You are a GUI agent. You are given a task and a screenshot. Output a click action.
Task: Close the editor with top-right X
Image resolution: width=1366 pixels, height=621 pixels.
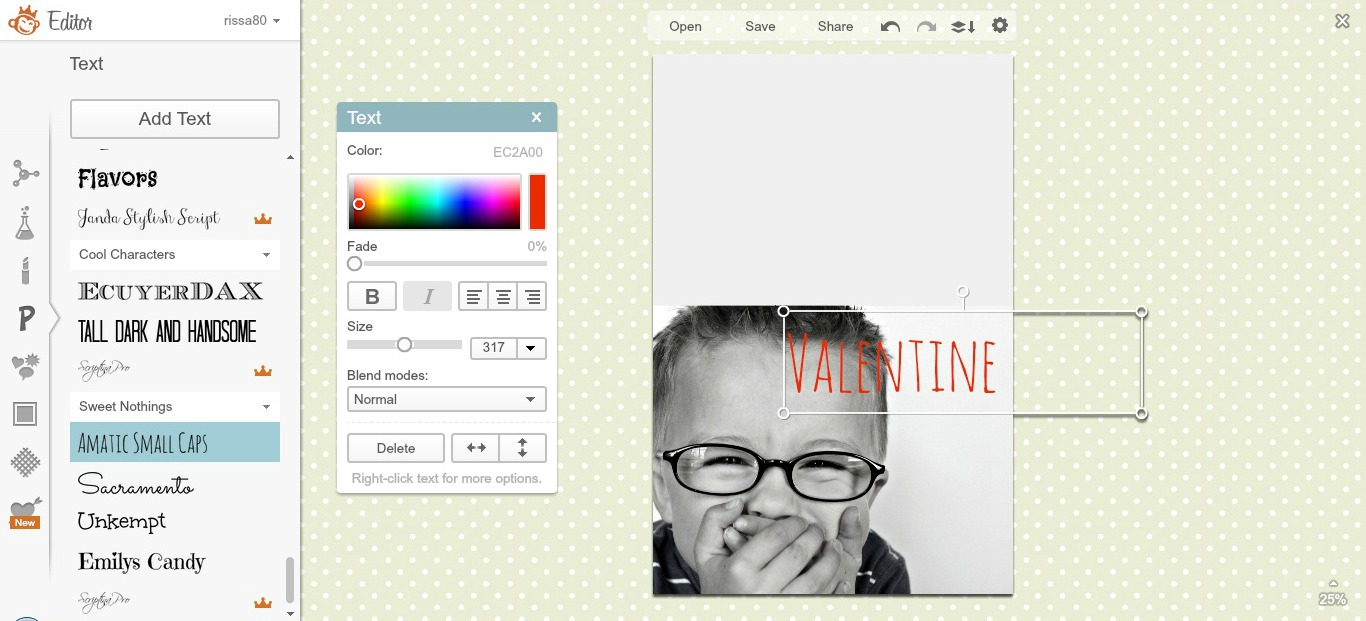(1342, 21)
